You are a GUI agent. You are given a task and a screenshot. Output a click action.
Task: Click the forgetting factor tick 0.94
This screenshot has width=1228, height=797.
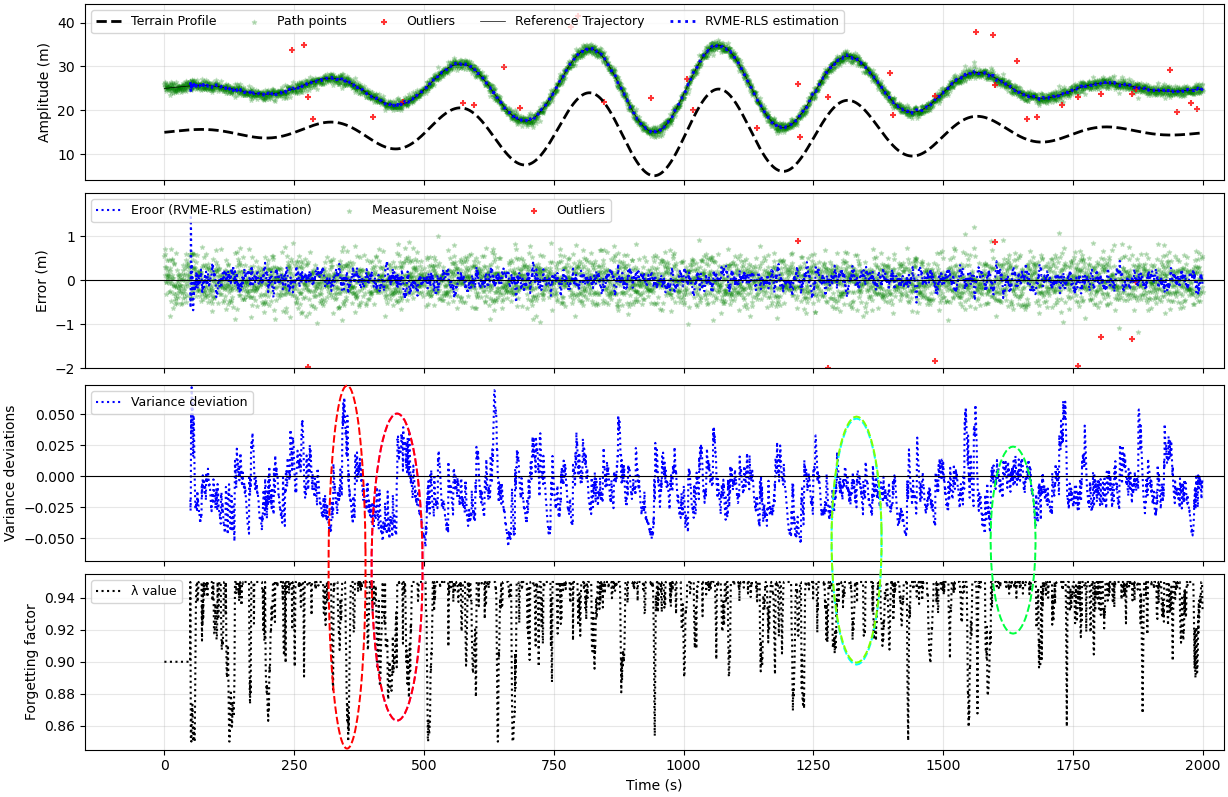point(62,598)
